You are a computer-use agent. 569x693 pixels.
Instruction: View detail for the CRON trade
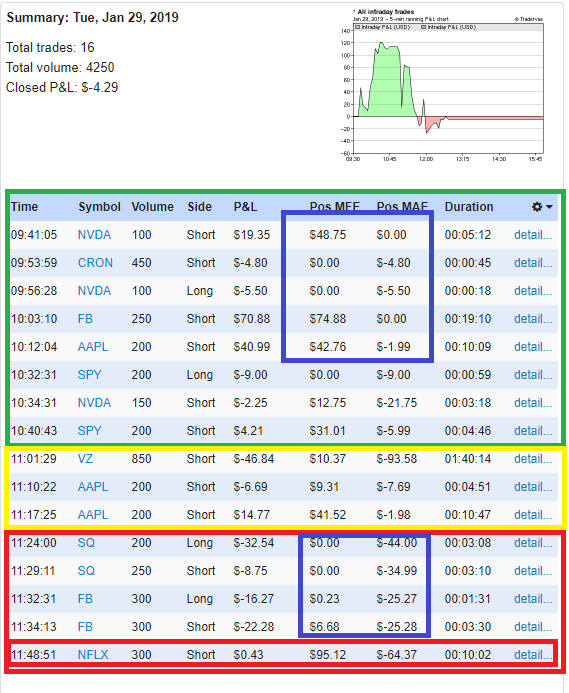pos(533,263)
